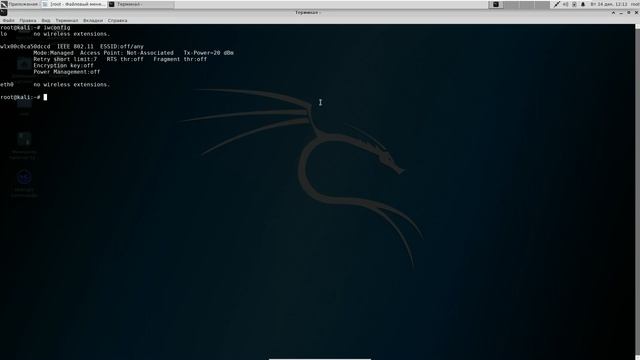Click the interface name wlx00c0ca50dccd
640x360 pixels.
25,47
